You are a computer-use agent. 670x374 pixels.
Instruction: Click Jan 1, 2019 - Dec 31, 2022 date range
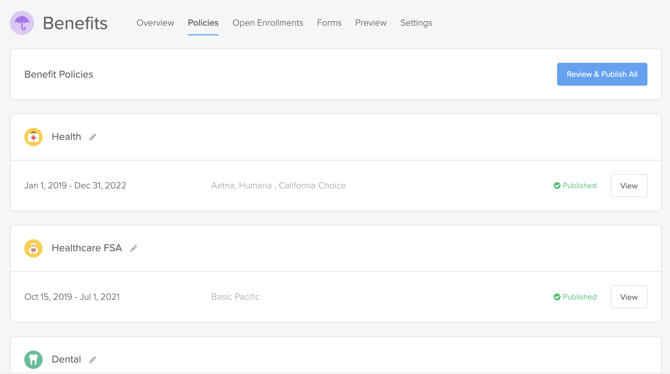(75, 186)
